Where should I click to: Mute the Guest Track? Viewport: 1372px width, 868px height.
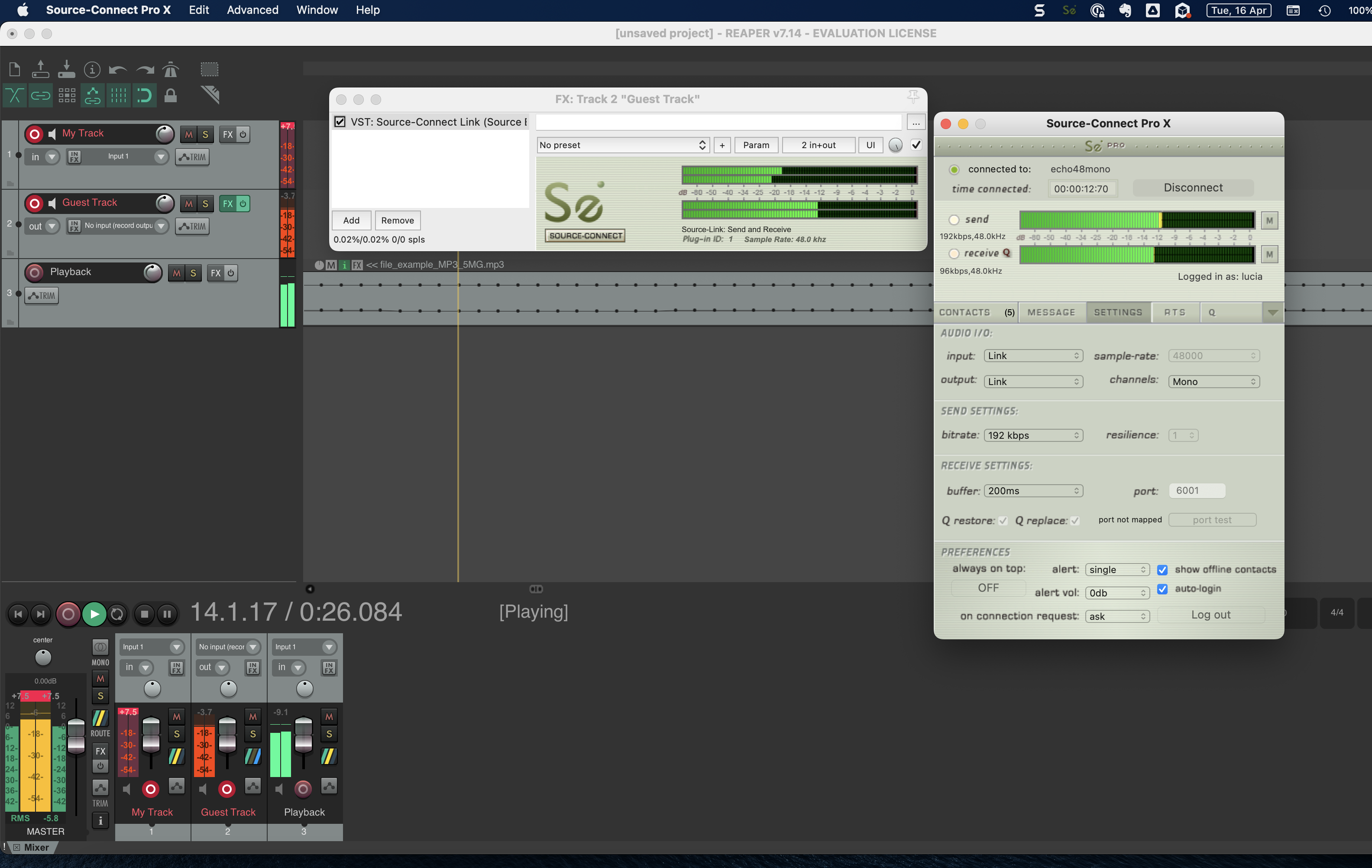188,204
